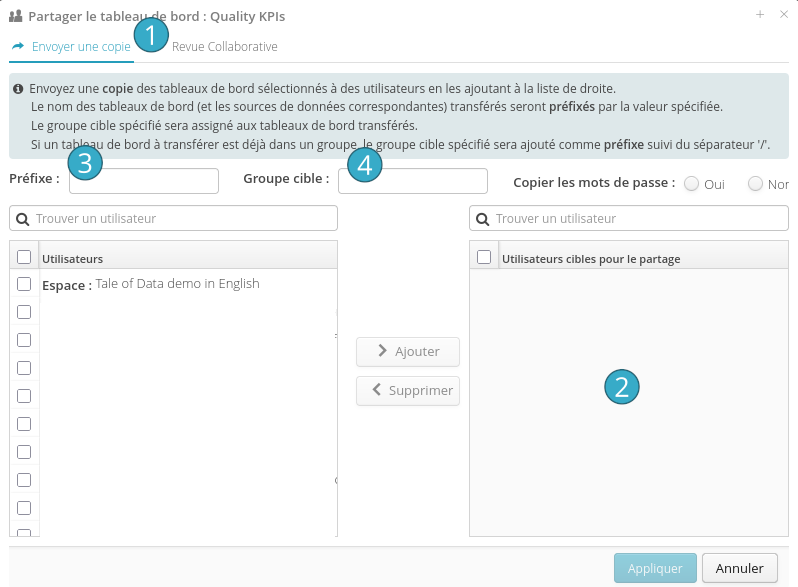Select Oui for copying passwords
The width and height of the screenshot is (798, 587).
tap(691, 184)
